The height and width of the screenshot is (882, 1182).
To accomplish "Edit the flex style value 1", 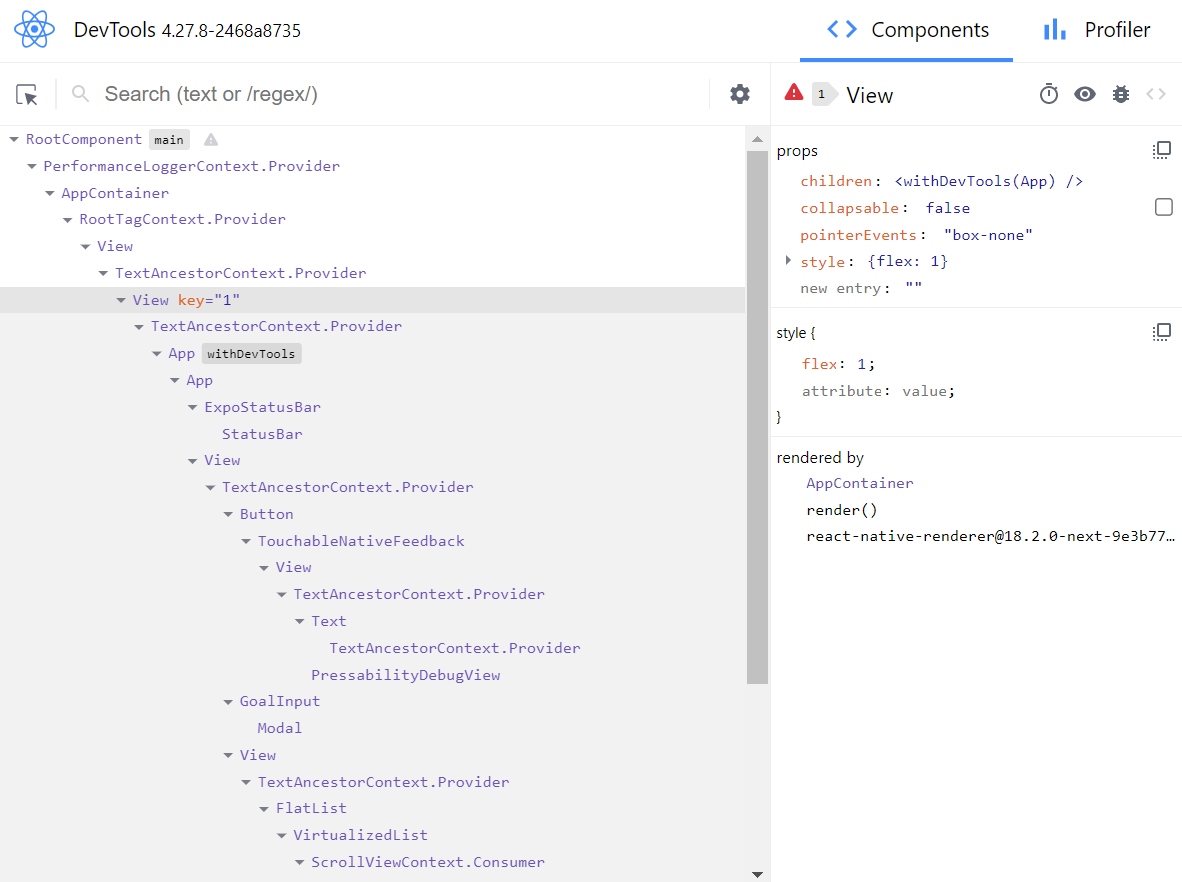I will coord(862,364).
